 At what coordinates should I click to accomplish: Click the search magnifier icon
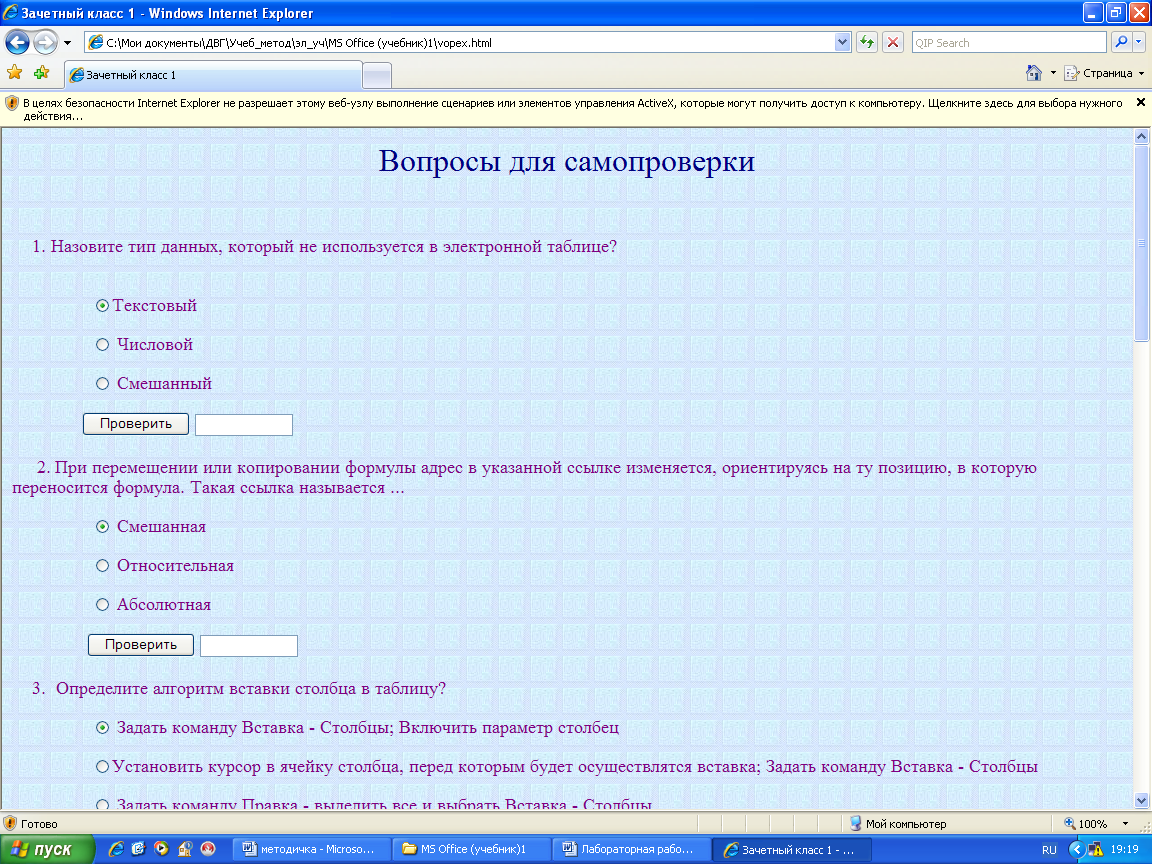click(x=1121, y=43)
